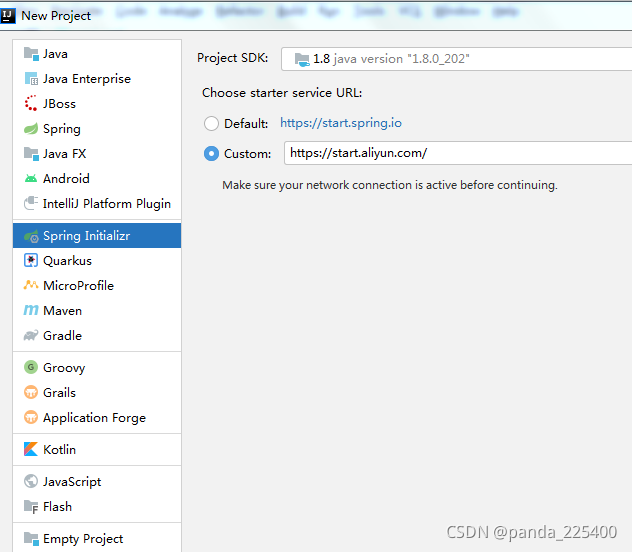Select the Custom starter service URL radio
Screen dimensions: 632x552
point(211,154)
